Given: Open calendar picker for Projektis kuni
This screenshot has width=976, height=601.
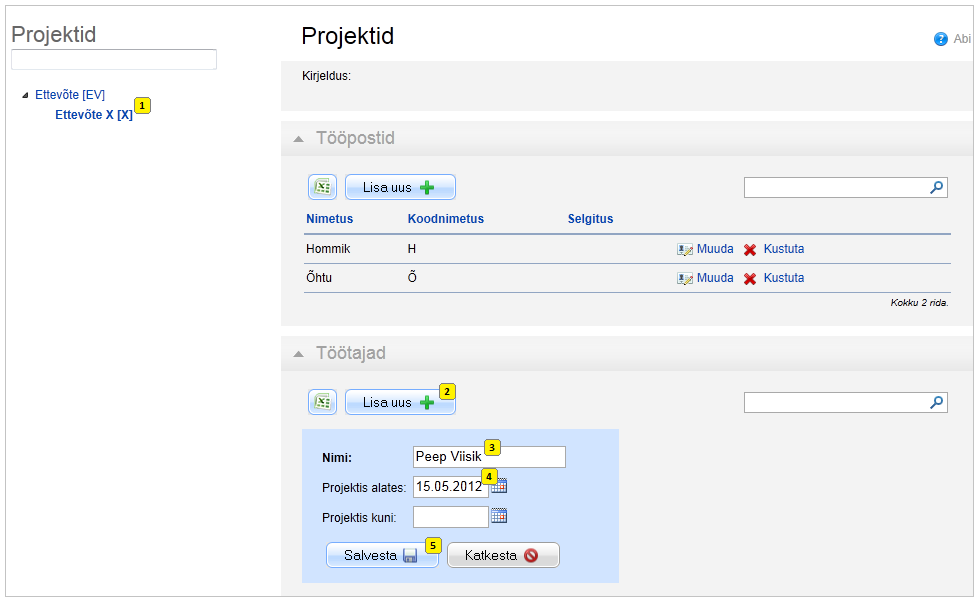Looking at the screenshot, I should pyautogui.click(x=499, y=516).
